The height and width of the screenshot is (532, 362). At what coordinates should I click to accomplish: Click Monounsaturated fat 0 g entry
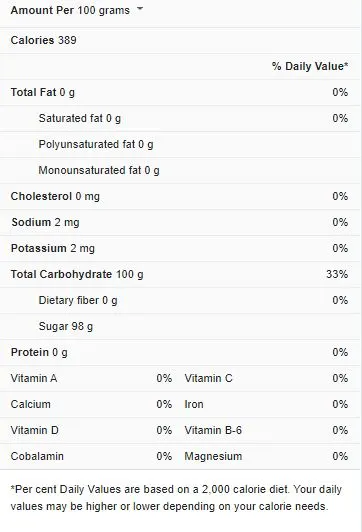point(99,170)
